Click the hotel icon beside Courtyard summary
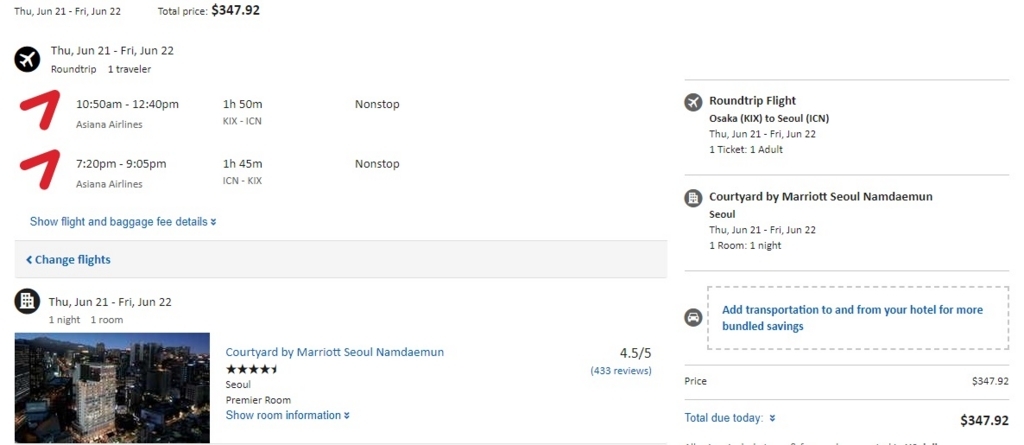 click(x=693, y=198)
